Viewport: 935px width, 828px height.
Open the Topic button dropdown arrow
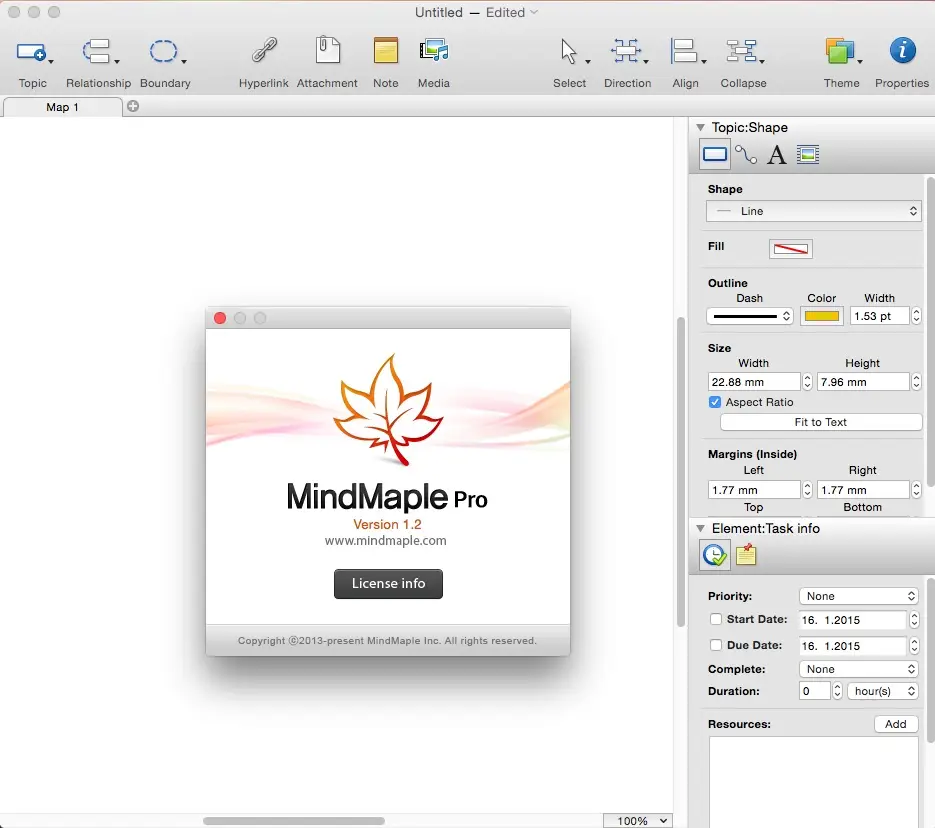[x=51, y=61]
